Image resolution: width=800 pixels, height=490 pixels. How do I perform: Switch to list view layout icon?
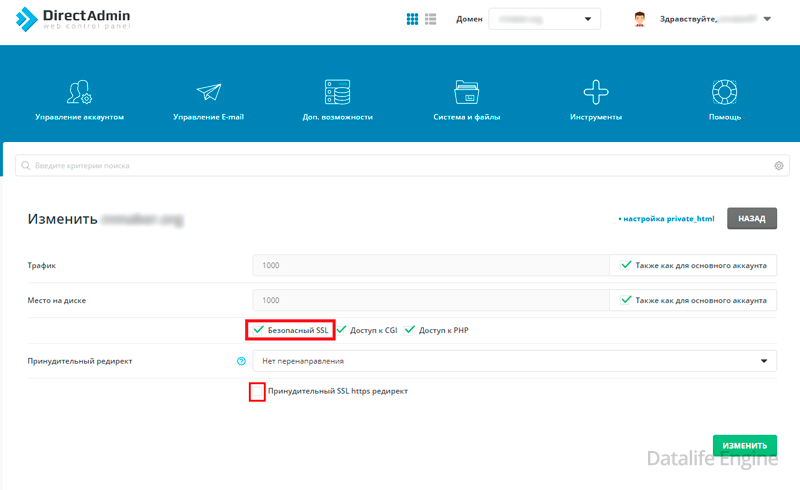click(x=431, y=19)
